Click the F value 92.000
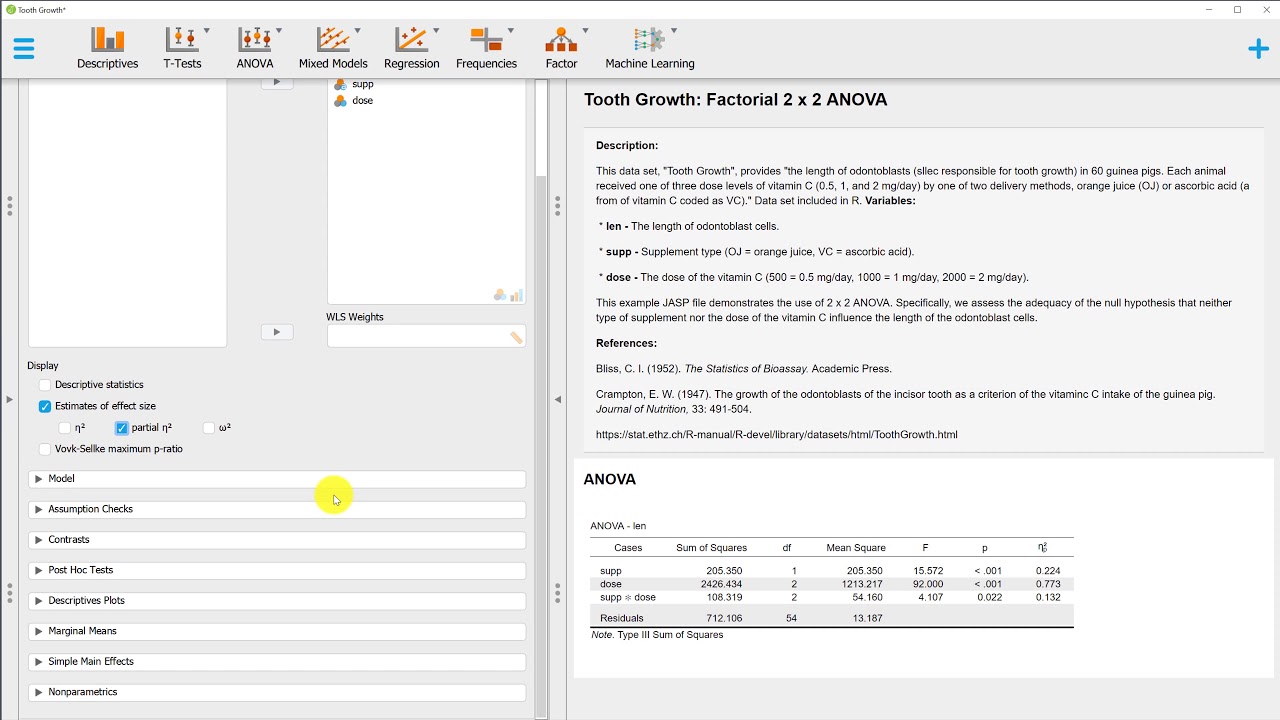Image resolution: width=1280 pixels, height=720 pixels. pos(928,584)
